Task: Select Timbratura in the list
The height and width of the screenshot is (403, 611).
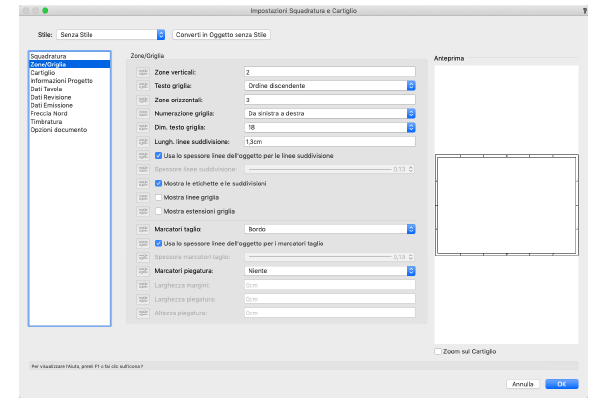Action: click(70, 122)
